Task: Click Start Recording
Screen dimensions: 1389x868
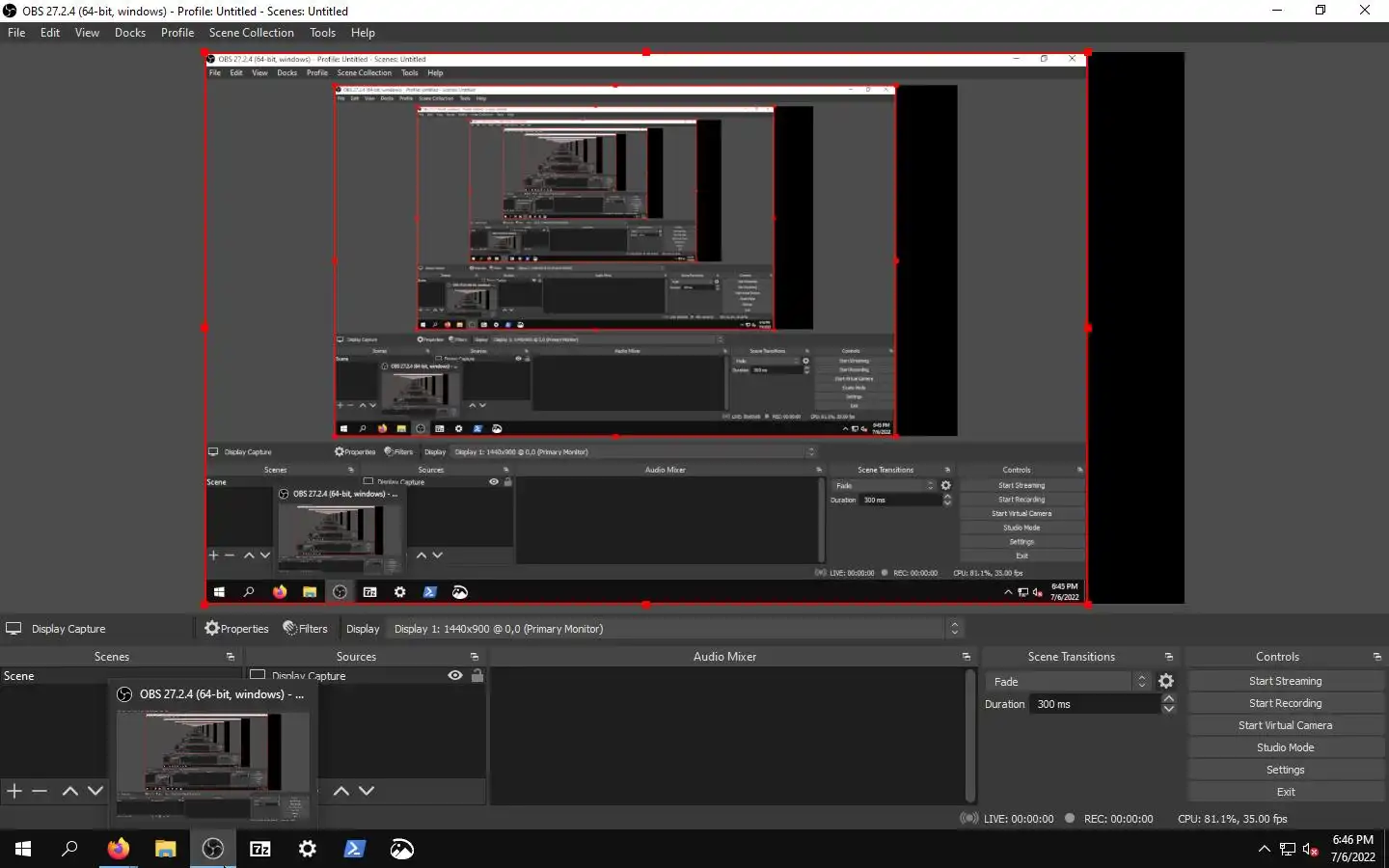Action: pos(1286,703)
